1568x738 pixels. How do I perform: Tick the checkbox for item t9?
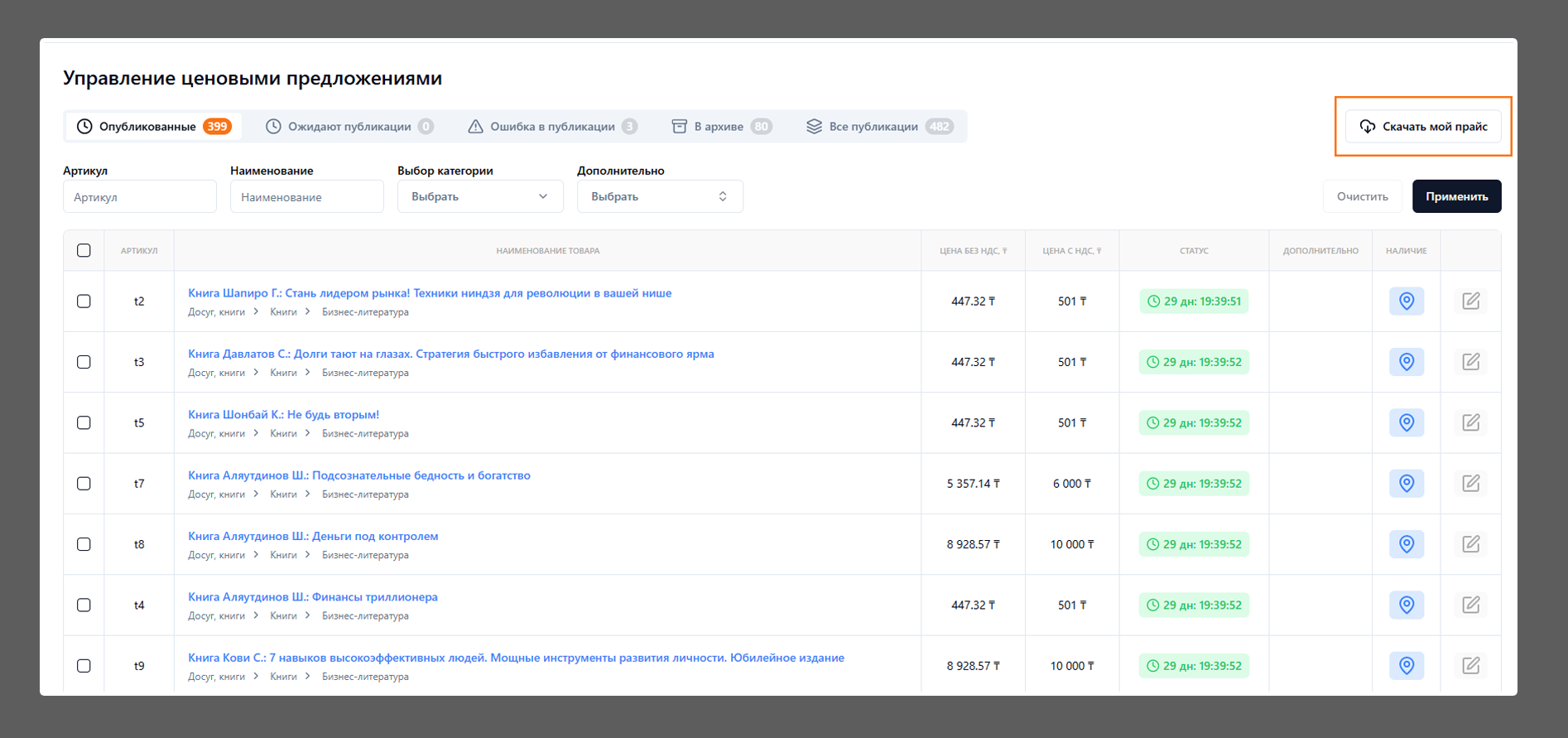click(x=84, y=666)
